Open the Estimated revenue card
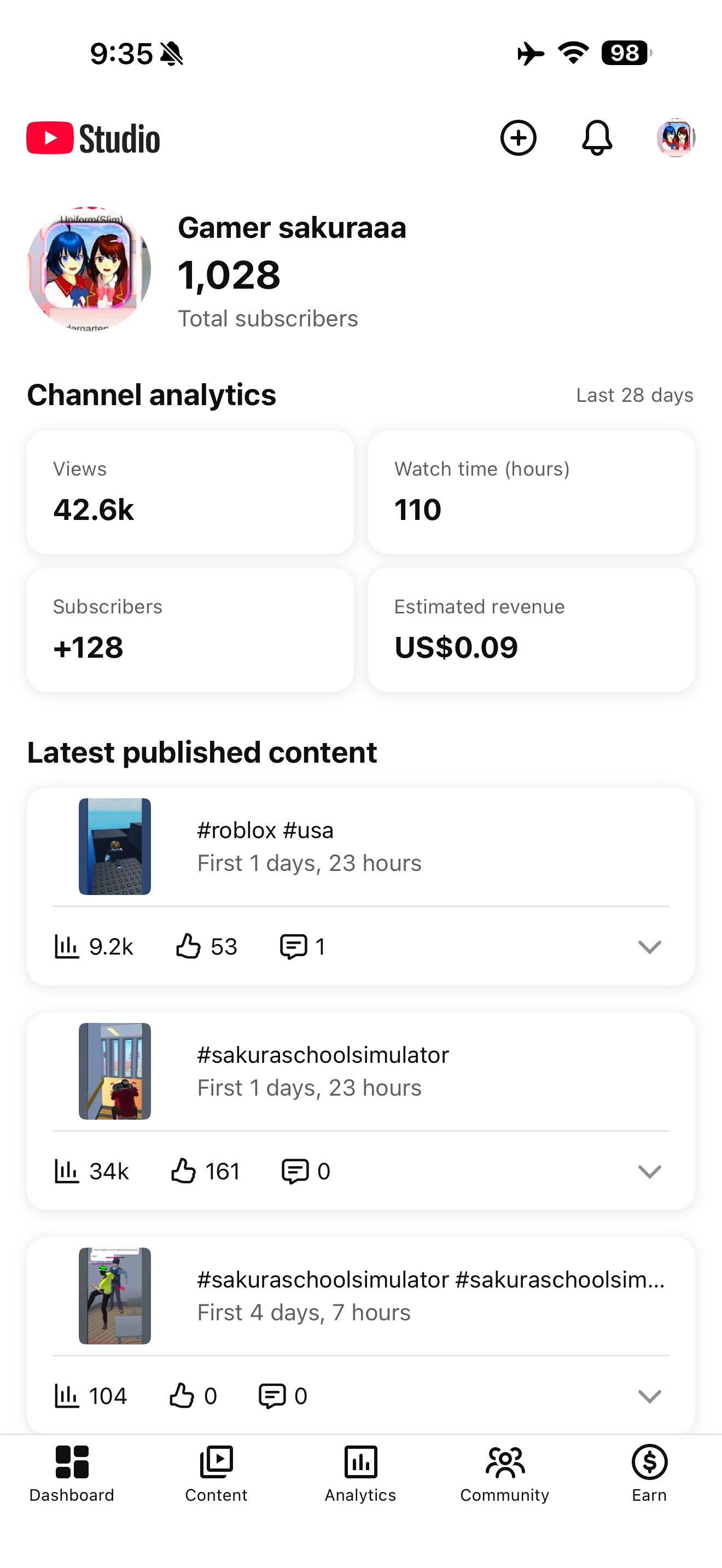This screenshot has height=1568, width=722. point(532,630)
